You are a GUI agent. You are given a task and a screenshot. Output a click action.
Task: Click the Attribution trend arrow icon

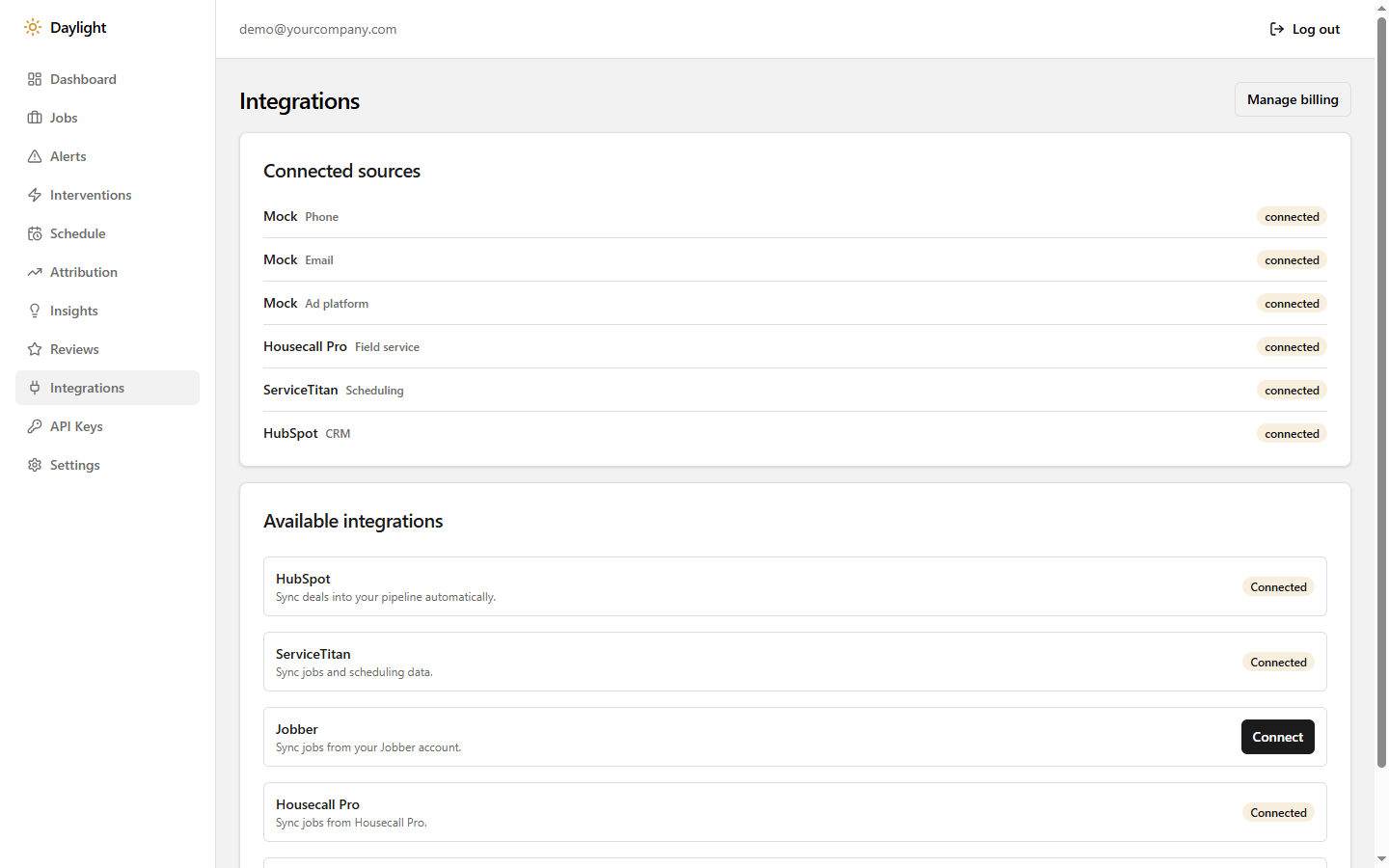pos(35,272)
